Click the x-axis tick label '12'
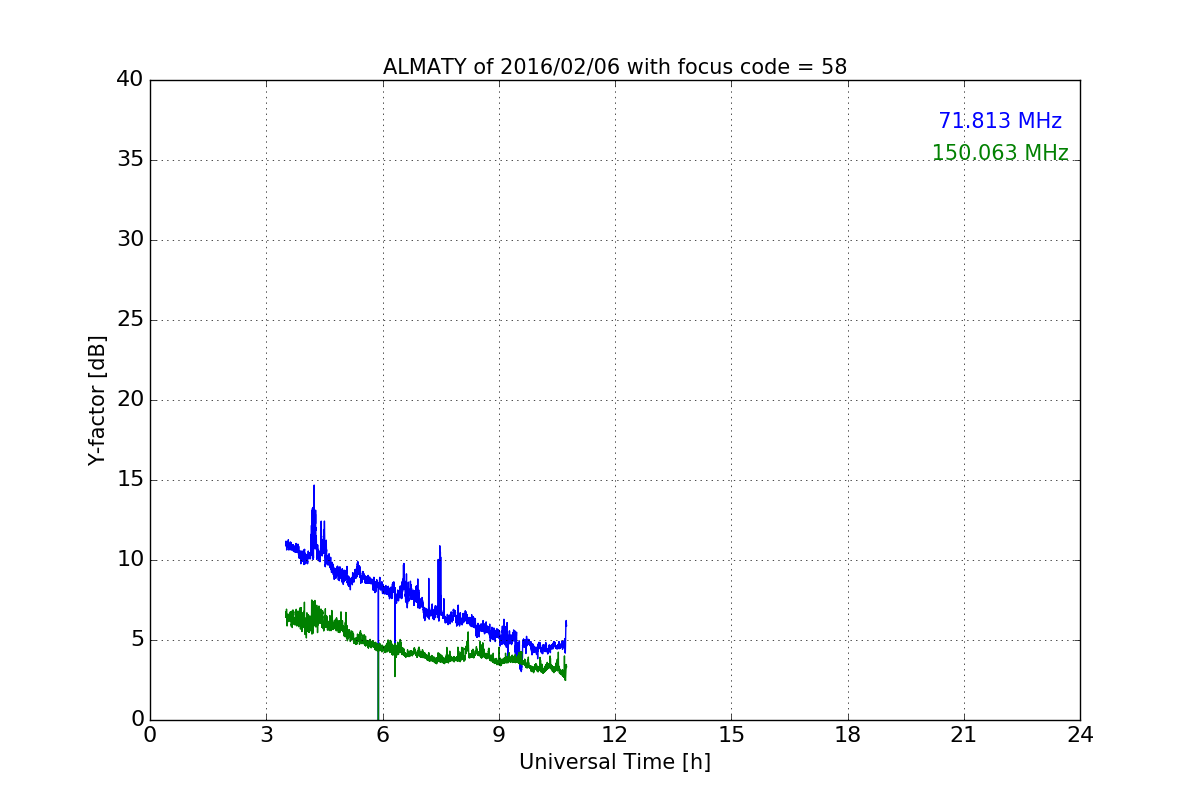Screen dimensions: 1200x800 (x=615, y=735)
